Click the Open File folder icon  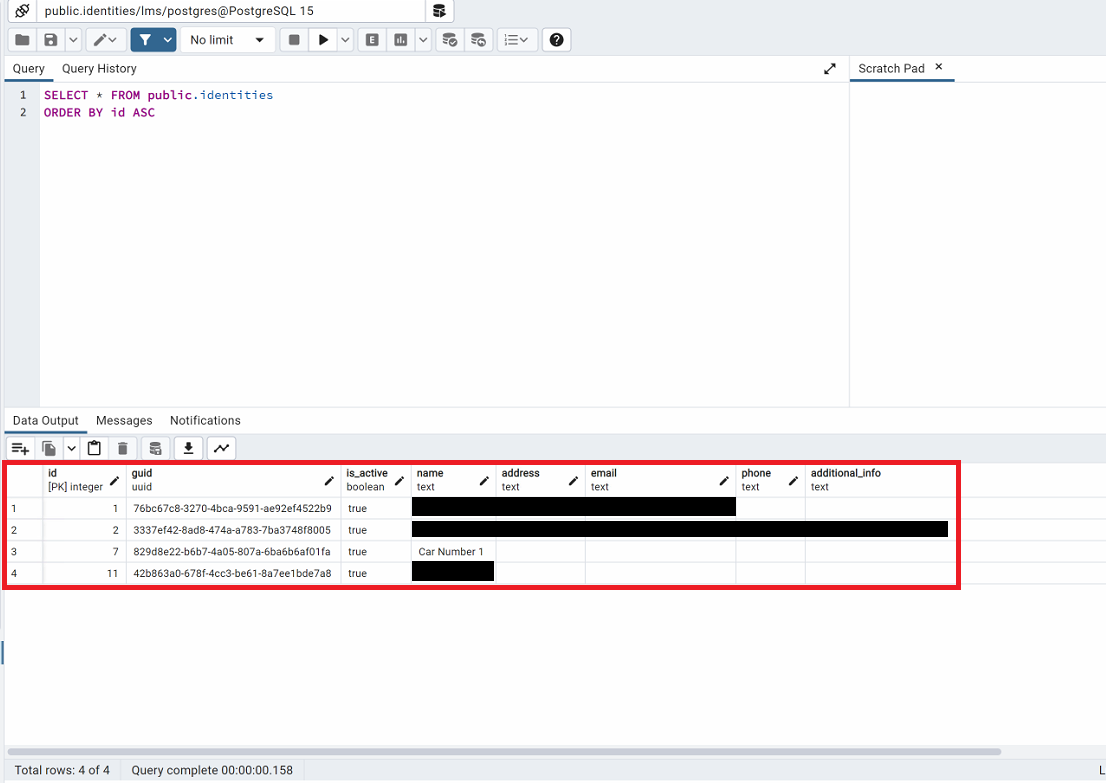(22, 40)
